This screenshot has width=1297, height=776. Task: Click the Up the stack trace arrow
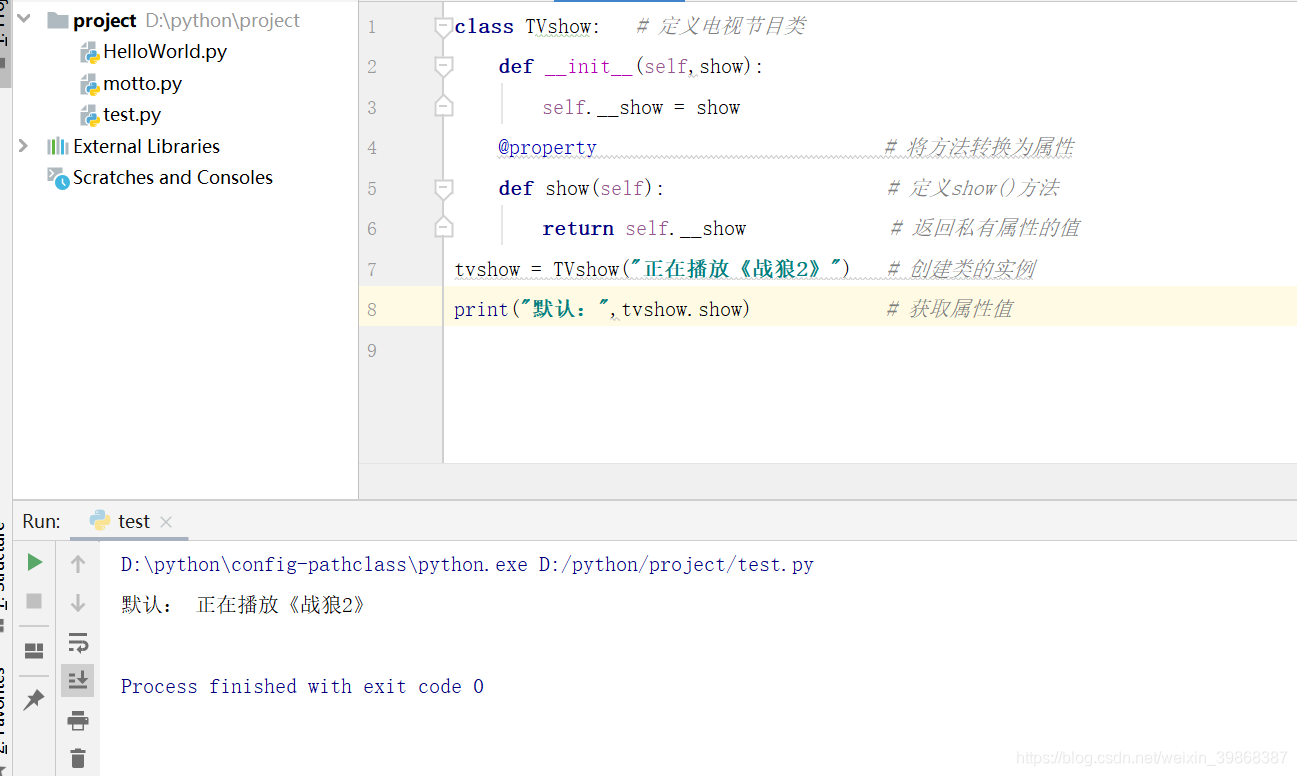pos(78,564)
